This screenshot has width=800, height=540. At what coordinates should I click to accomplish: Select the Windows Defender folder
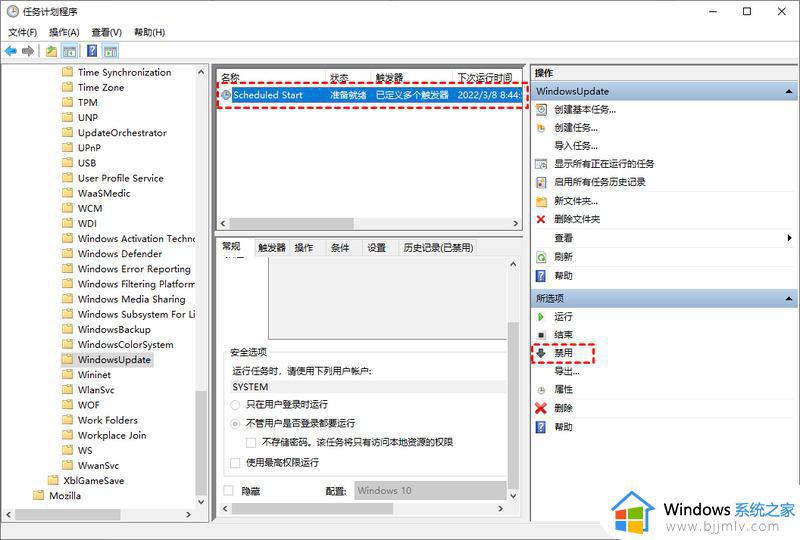(x=119, y=254)
